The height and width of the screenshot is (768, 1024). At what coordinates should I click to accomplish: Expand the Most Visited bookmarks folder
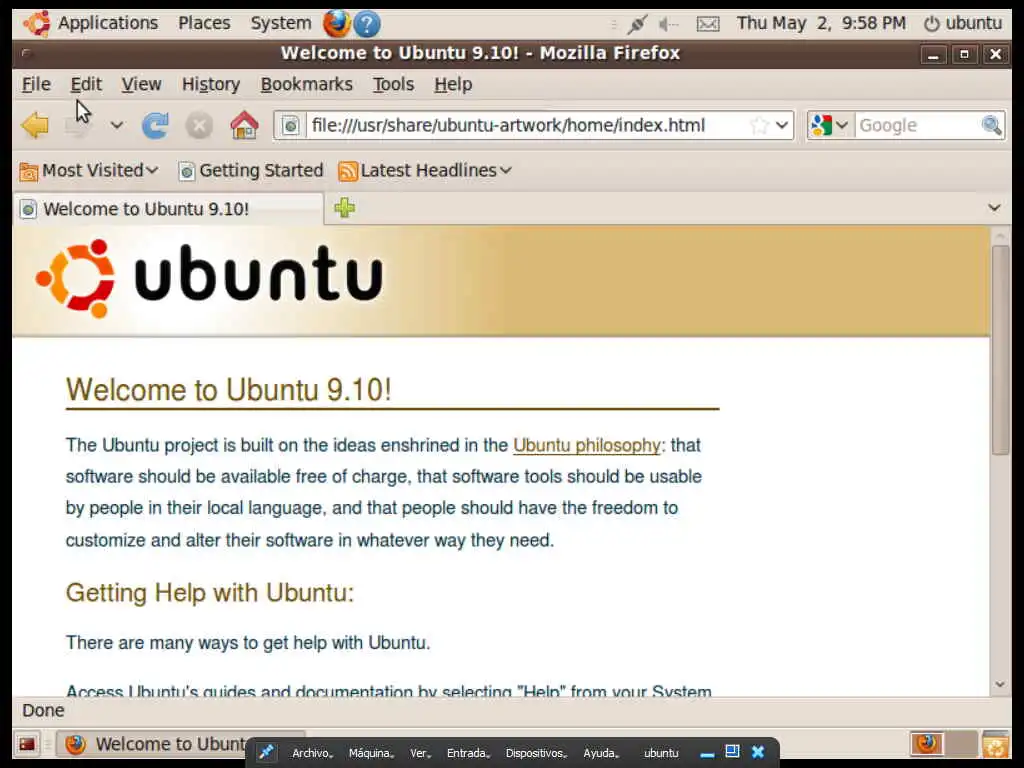point(89,170)
